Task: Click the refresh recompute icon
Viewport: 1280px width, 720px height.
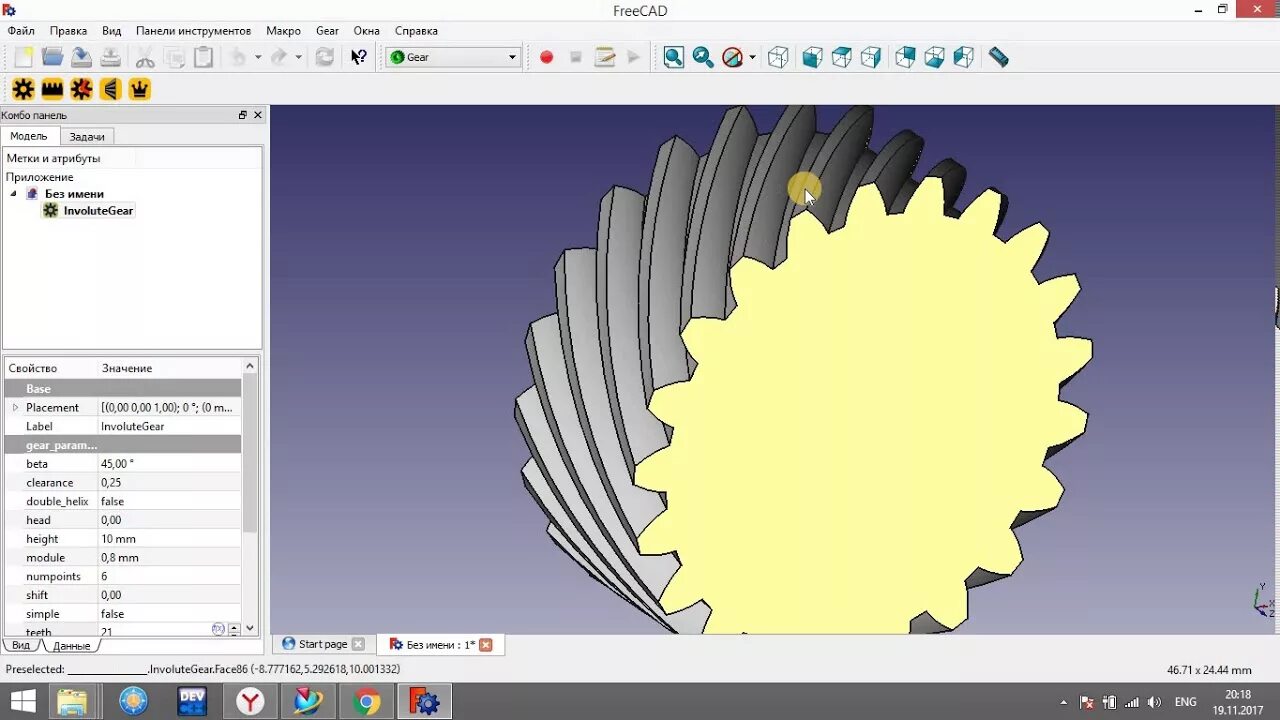Action: 324,57
